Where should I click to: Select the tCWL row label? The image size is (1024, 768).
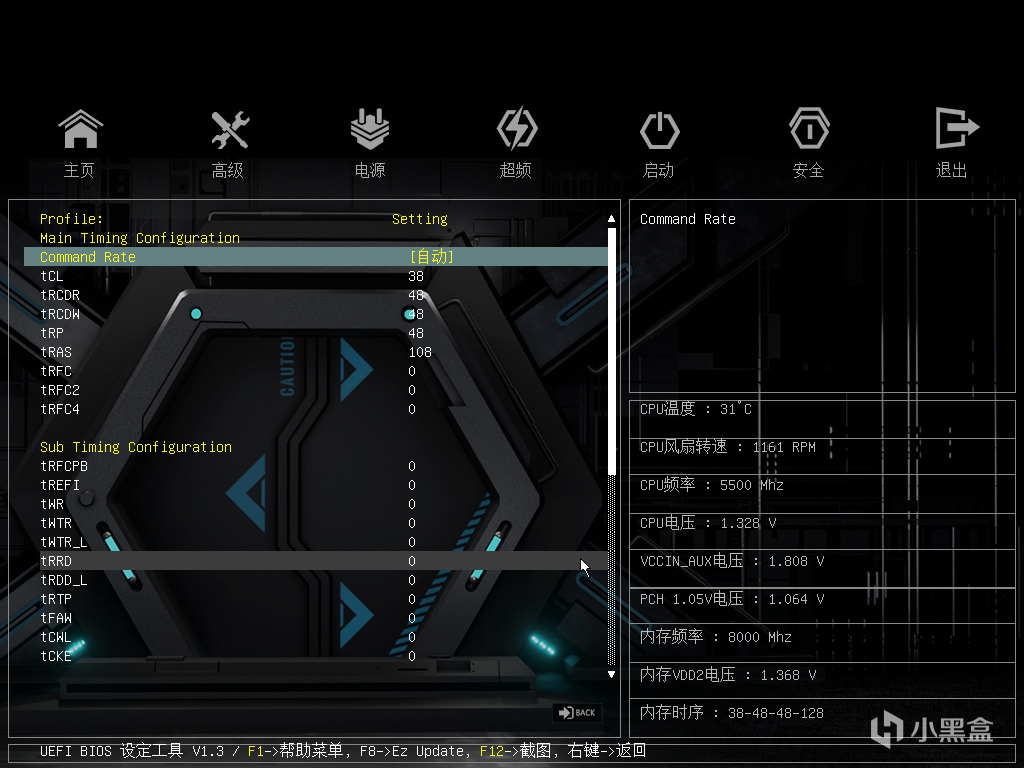[x=56, y=637]
